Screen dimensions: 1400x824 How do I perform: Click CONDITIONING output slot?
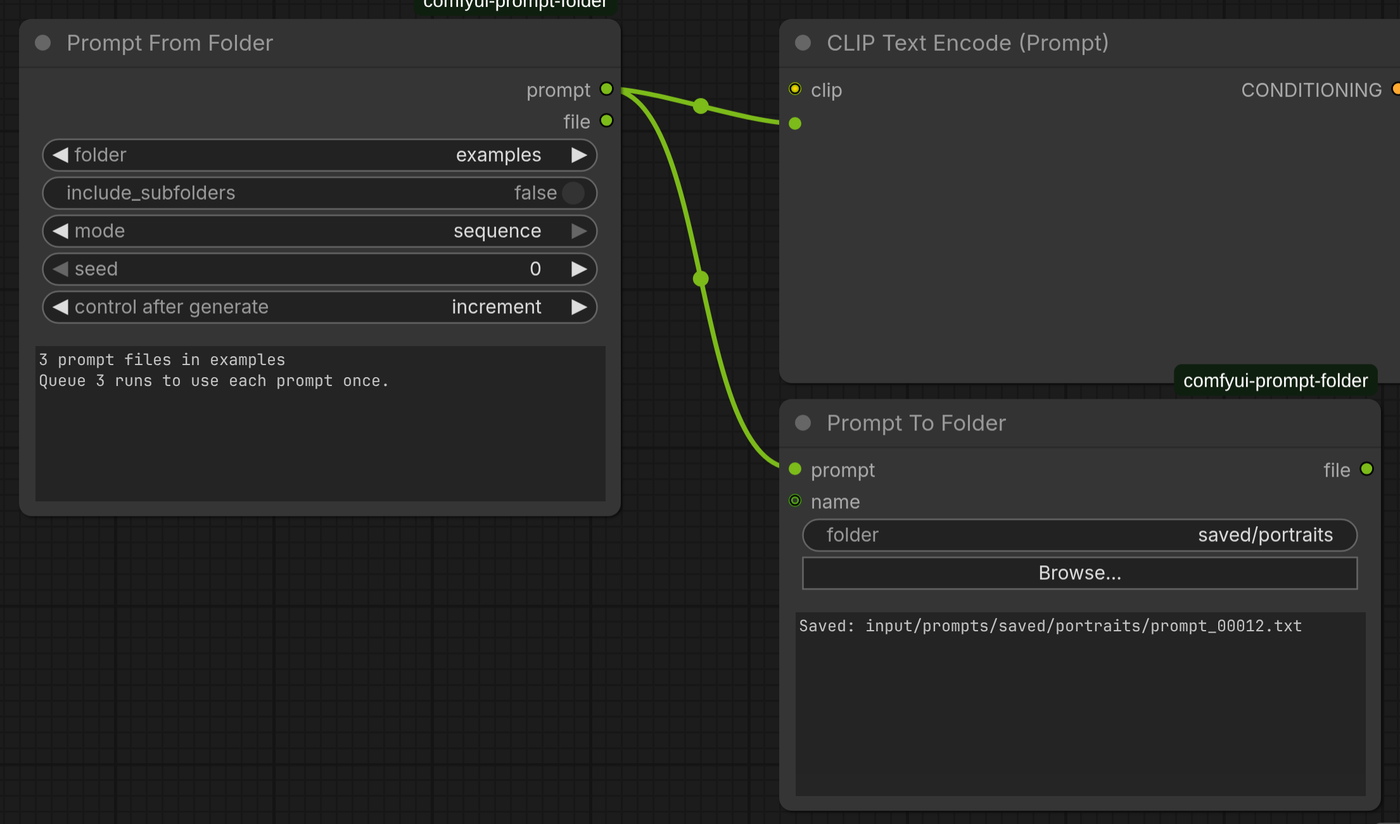pyautogui.click(x=1395, y=89)
